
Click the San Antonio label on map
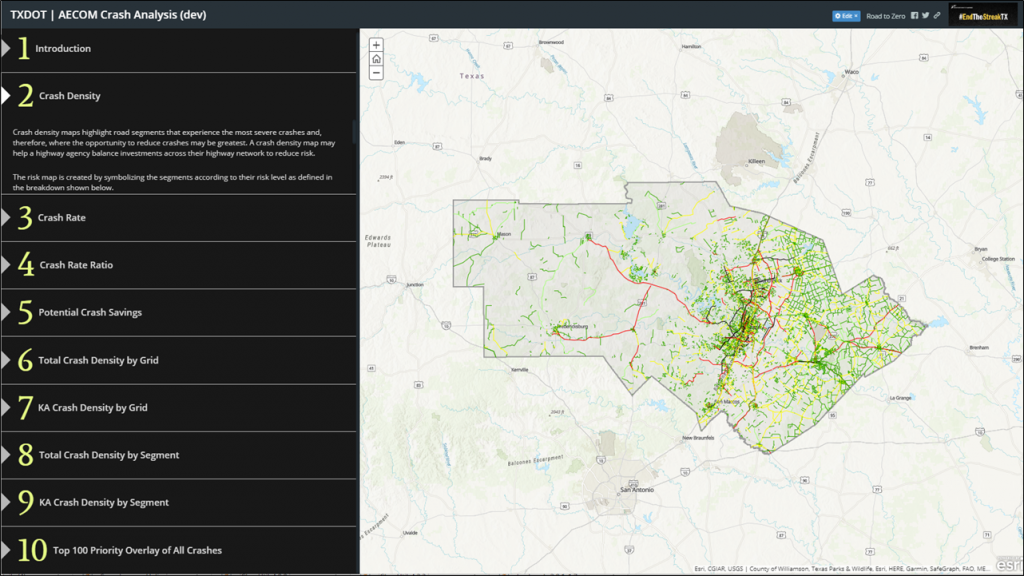637,489
